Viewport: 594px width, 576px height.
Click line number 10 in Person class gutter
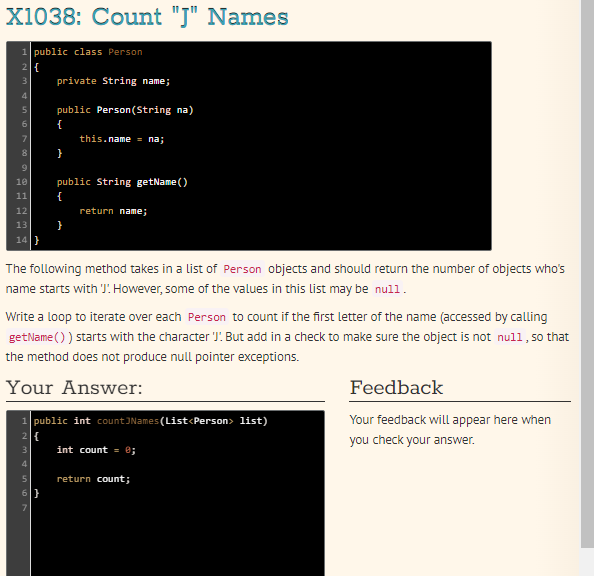point(21,182)
